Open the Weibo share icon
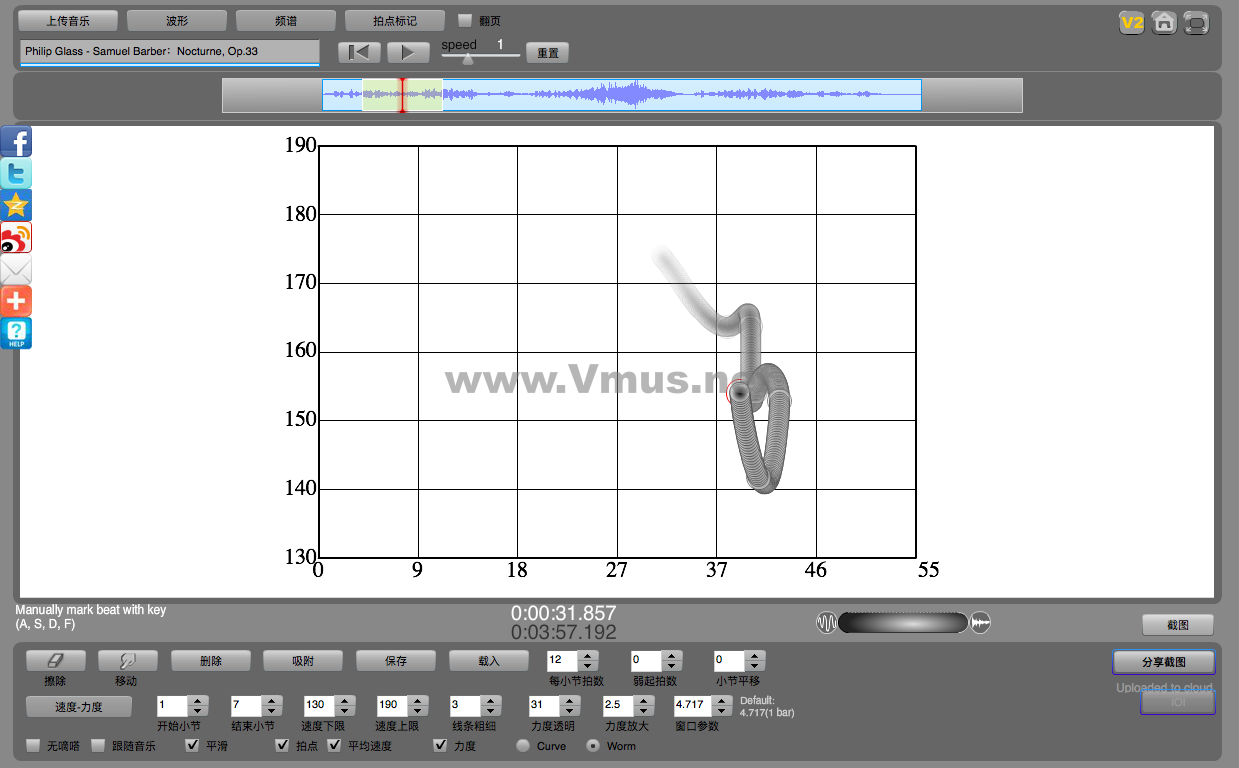The height and width of the screenshot is (768, 1239). (x=17, y=238)
